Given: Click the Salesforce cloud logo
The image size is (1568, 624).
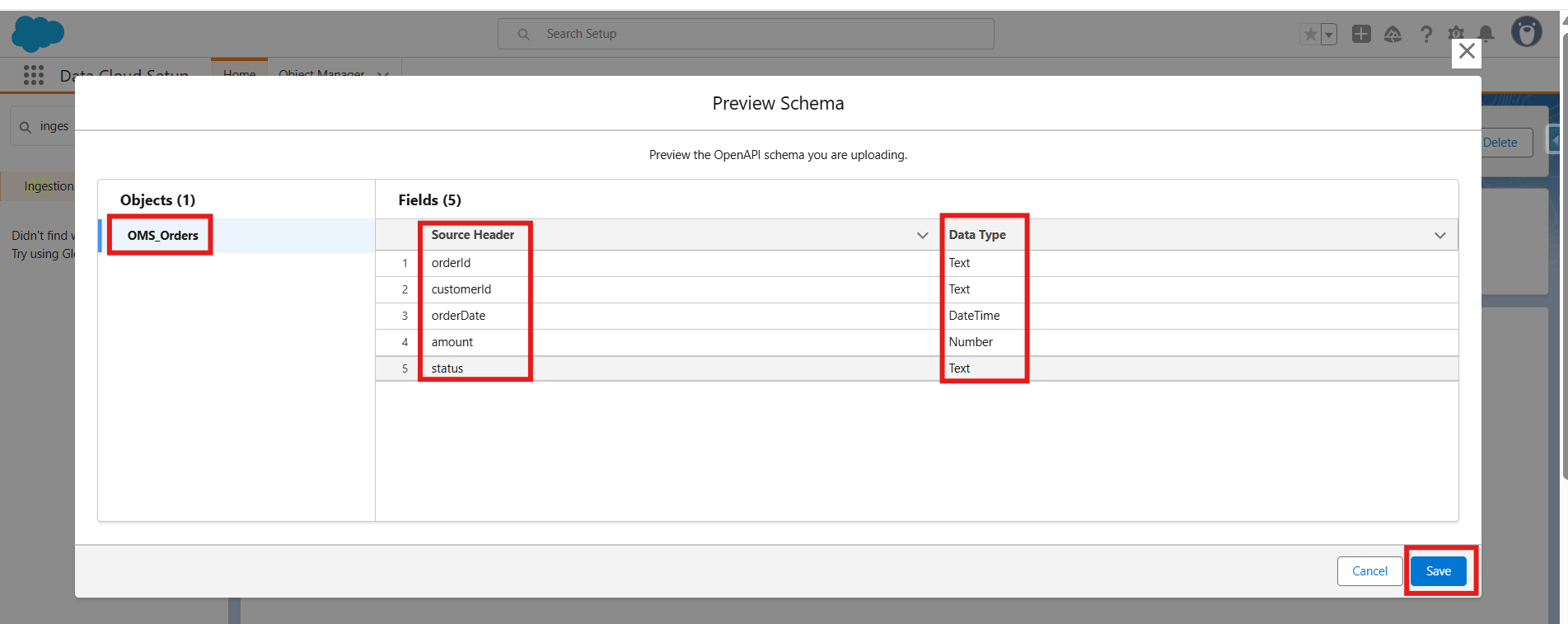Looking at the screenshot, I should tap(38, 34).
